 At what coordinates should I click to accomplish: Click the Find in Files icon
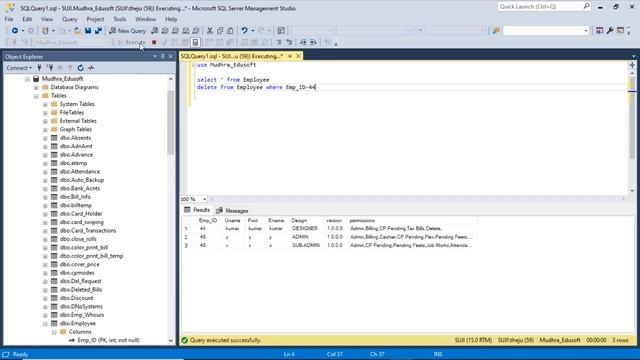(x=496, y=31)
